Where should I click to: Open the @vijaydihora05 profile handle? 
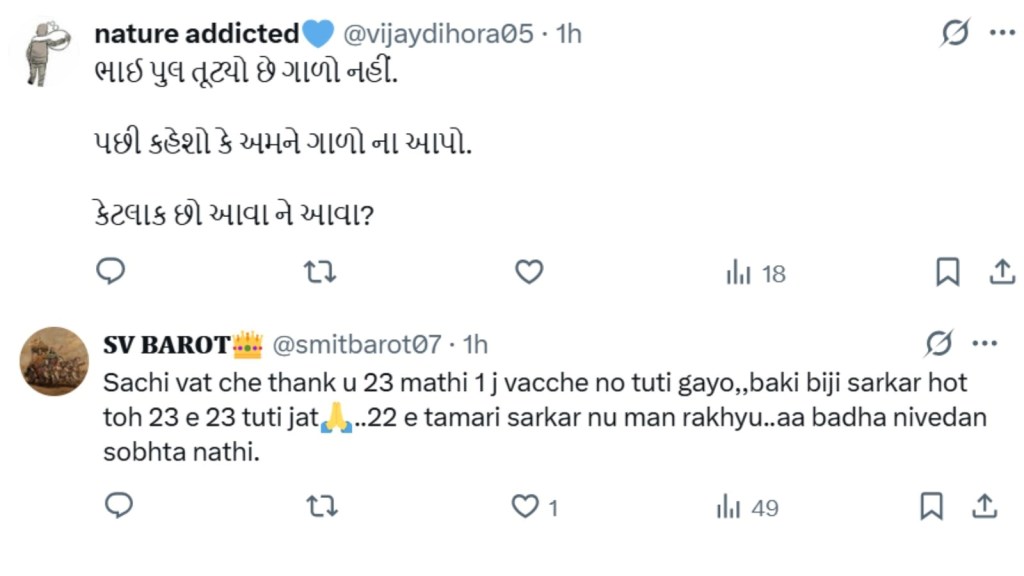coord(438,34)
